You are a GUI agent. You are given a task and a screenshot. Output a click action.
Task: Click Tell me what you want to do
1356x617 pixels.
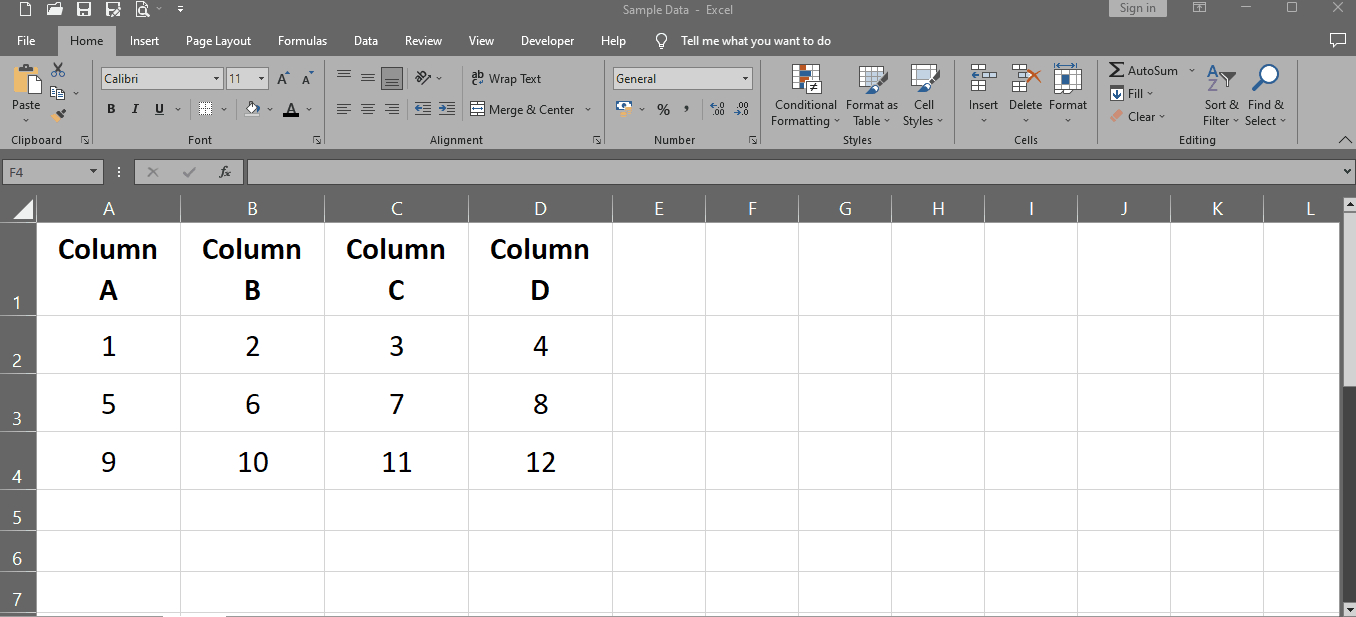click(x=756, y=41)
